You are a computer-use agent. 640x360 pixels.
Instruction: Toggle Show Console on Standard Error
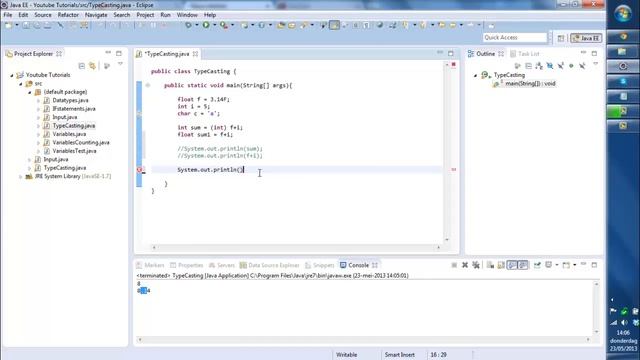pyautogui.click(x=523, y=265)
